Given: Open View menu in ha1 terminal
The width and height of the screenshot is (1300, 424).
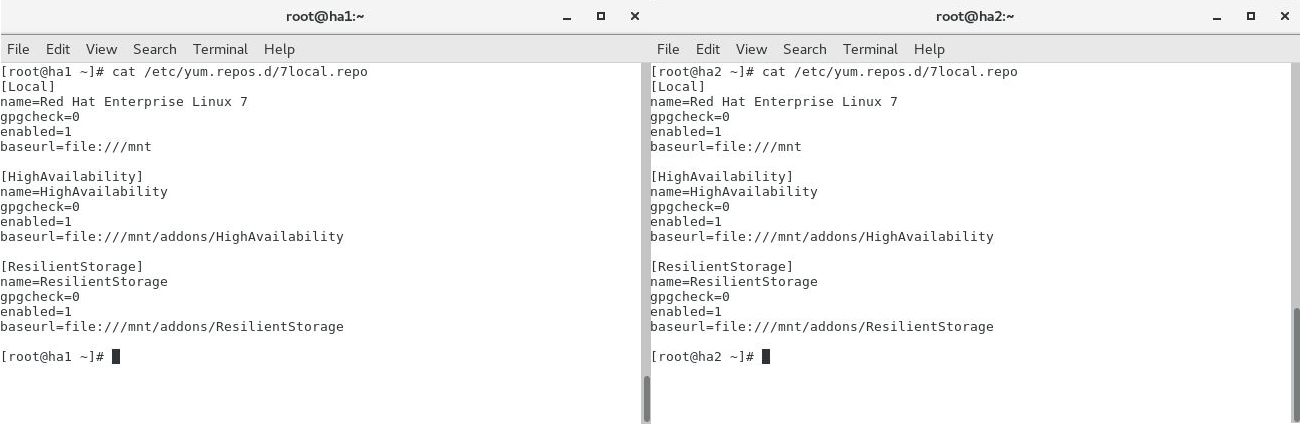Looking at the screenshot, I should pos(101,49).
